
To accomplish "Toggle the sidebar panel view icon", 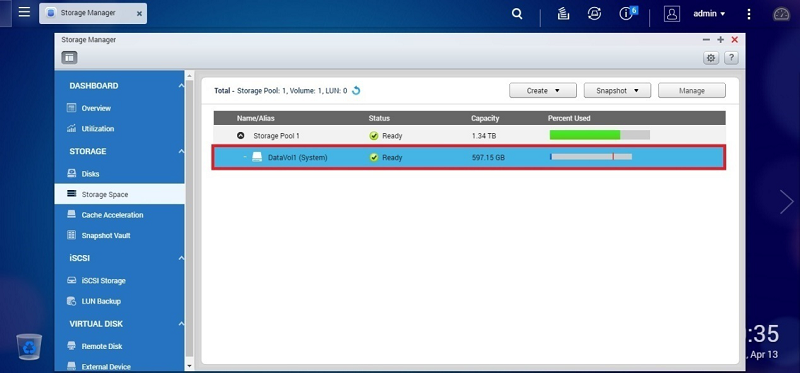I will [69, 58].
